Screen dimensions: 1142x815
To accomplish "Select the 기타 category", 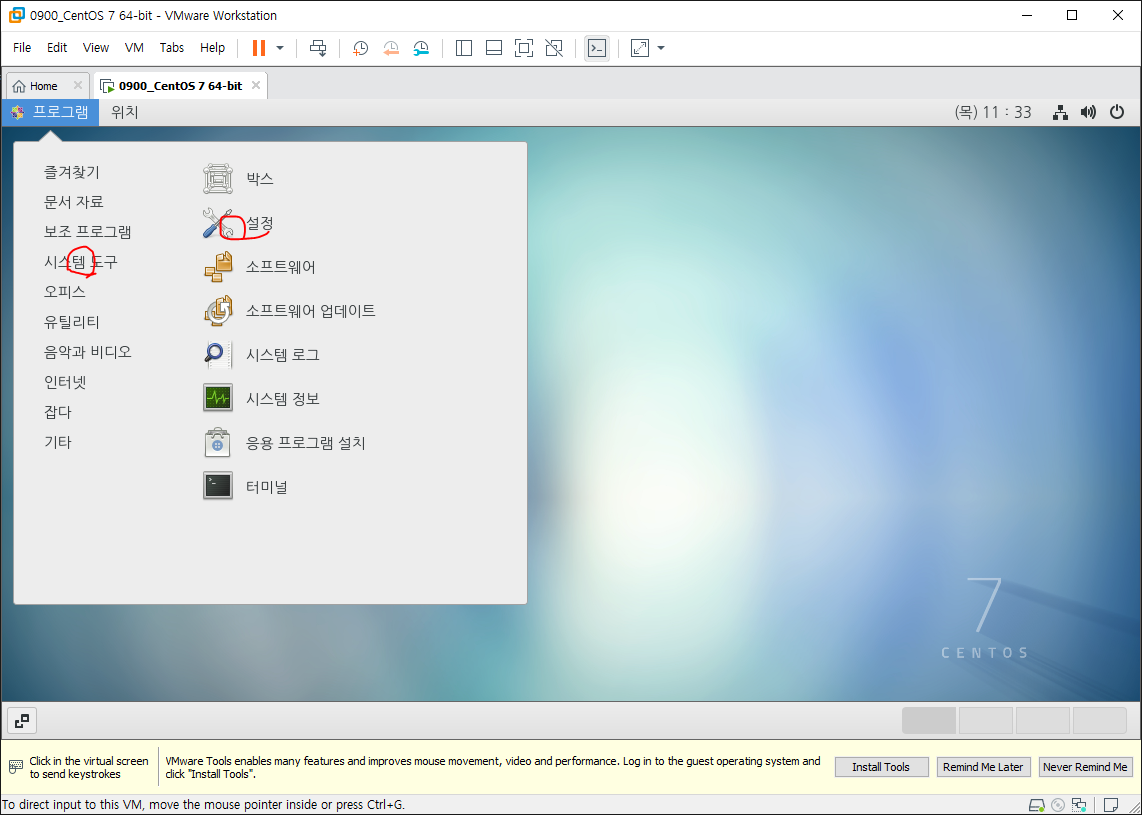I will pos(58,442).
